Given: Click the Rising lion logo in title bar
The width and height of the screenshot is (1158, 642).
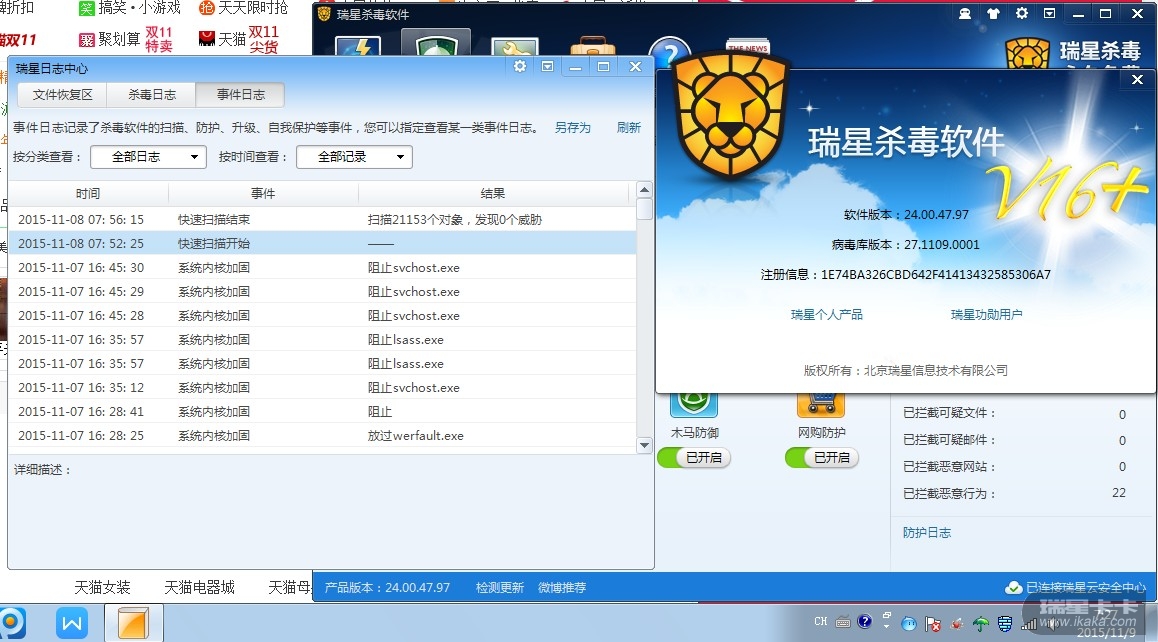Looking at the screenshot, I should pyautogui.click(x=323, y=13).
